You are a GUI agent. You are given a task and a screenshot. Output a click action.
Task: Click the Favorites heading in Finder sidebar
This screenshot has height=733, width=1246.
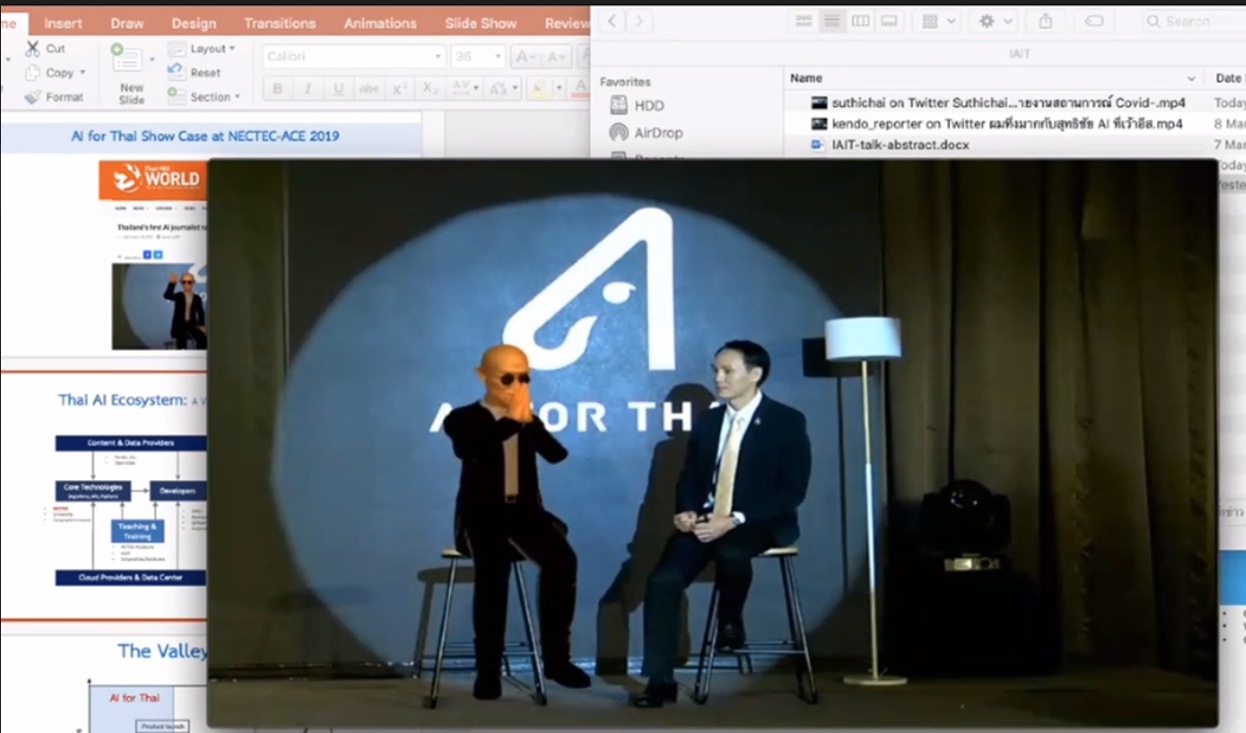(x=625, y=82)
